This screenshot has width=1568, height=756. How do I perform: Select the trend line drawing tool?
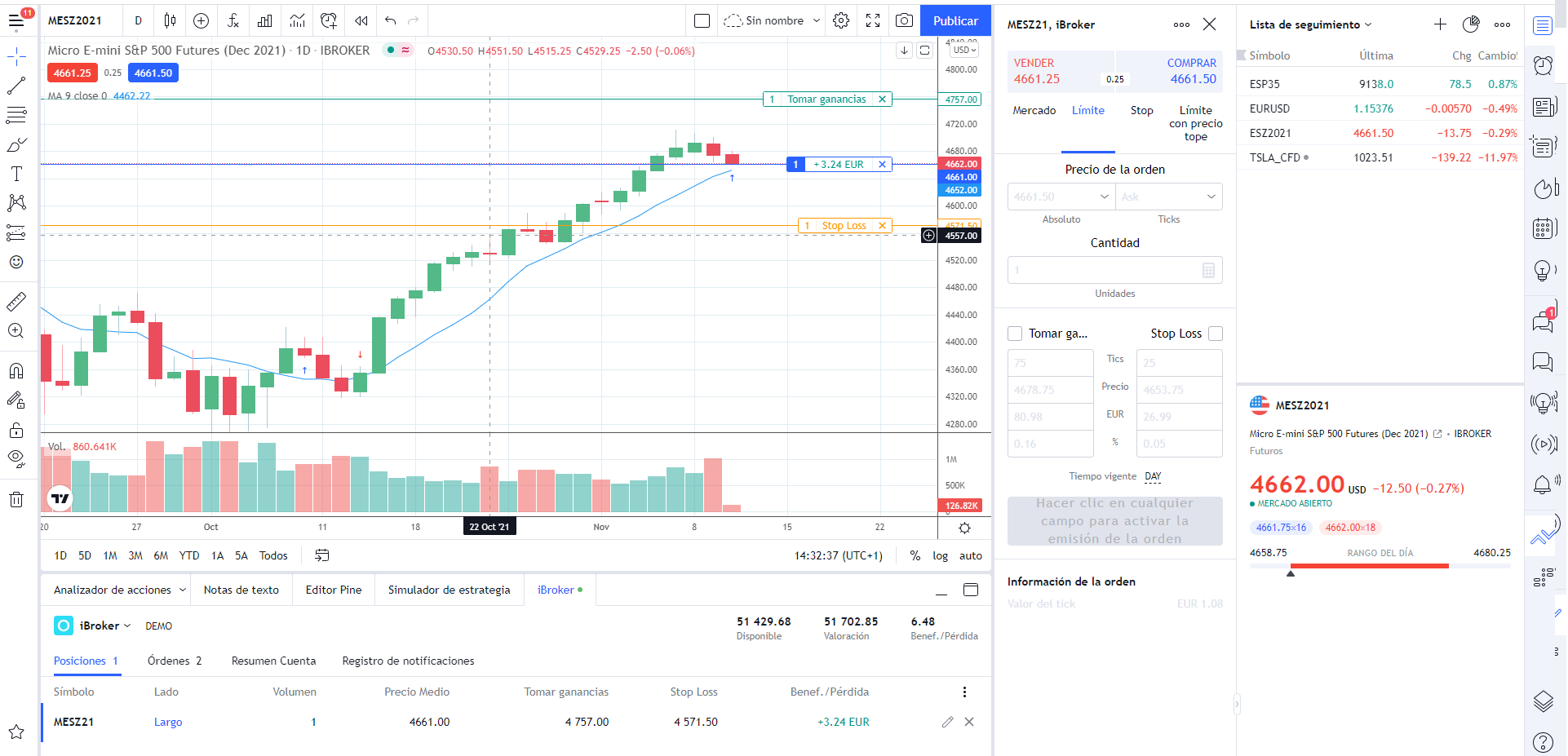pos(16,86)
